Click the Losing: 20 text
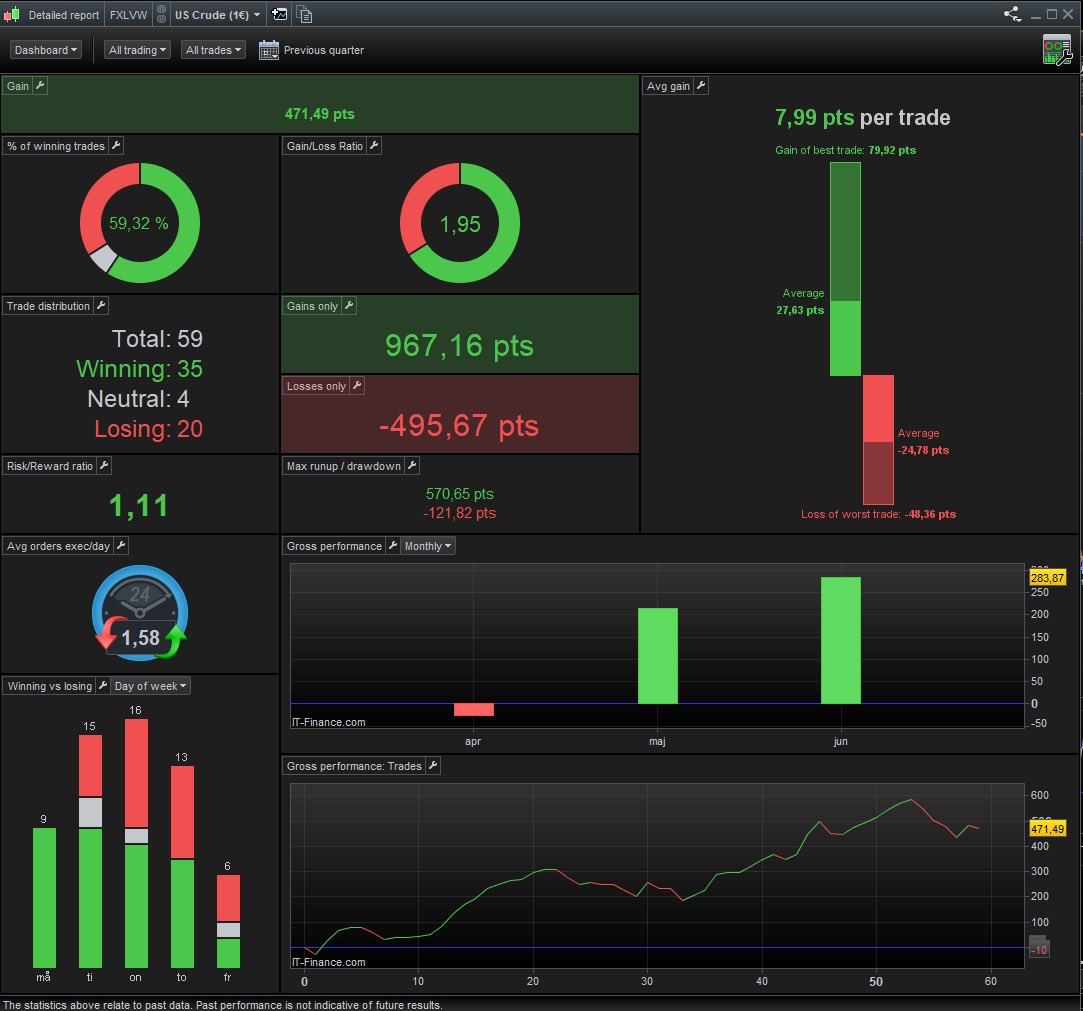The image size is (1083, 1011). click(148, 429)
